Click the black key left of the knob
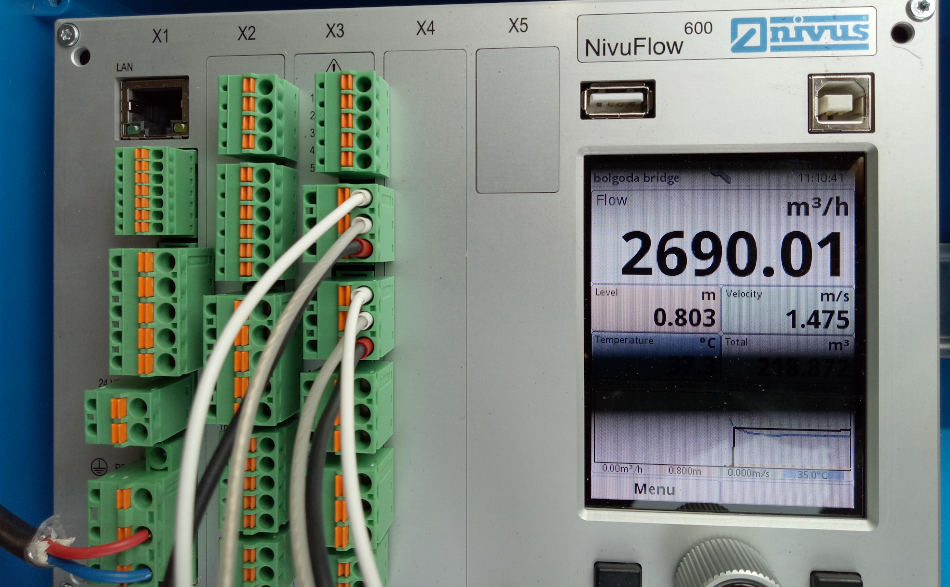 (x=617, y=574)
